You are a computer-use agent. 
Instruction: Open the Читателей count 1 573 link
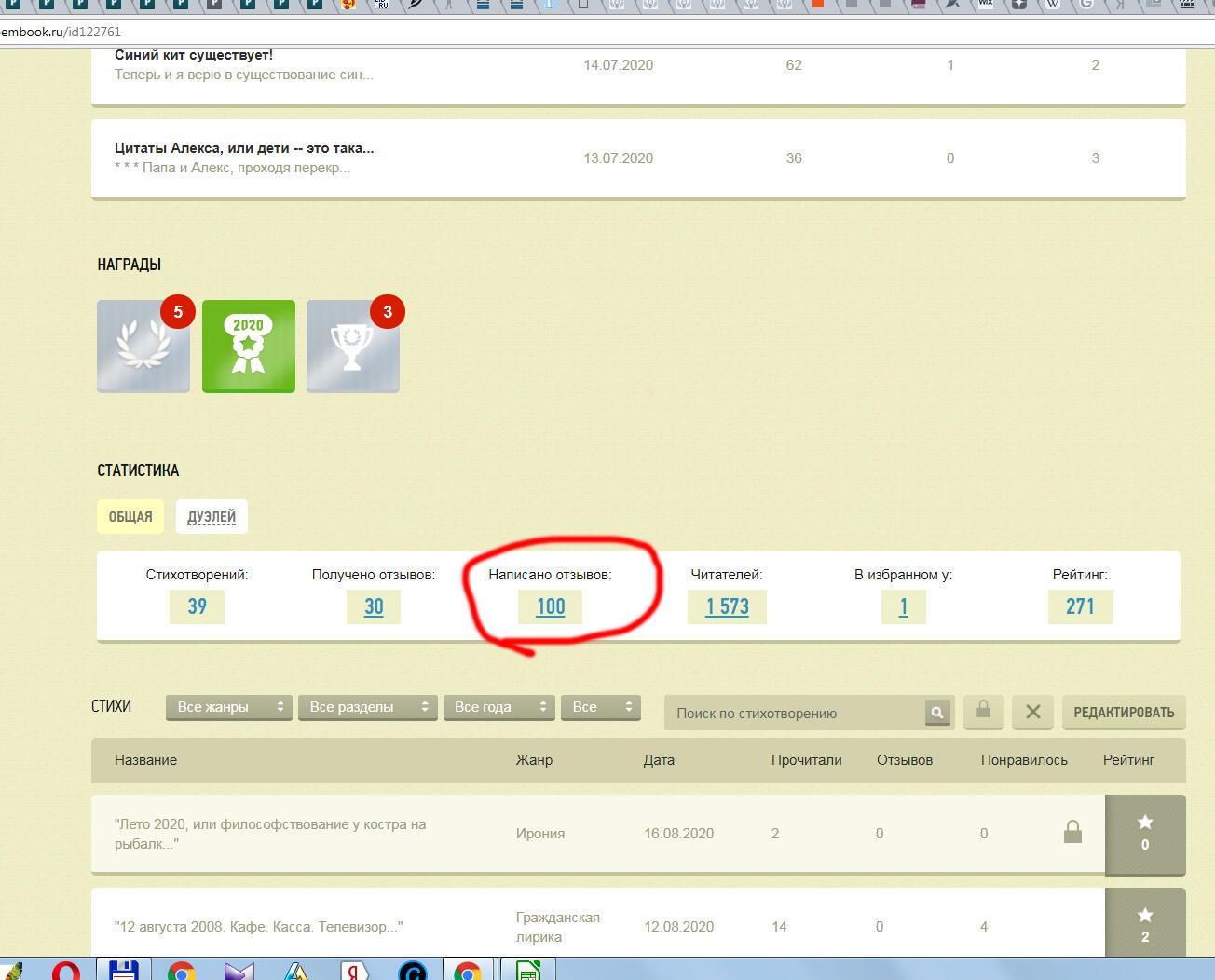[x=727, y=606]
